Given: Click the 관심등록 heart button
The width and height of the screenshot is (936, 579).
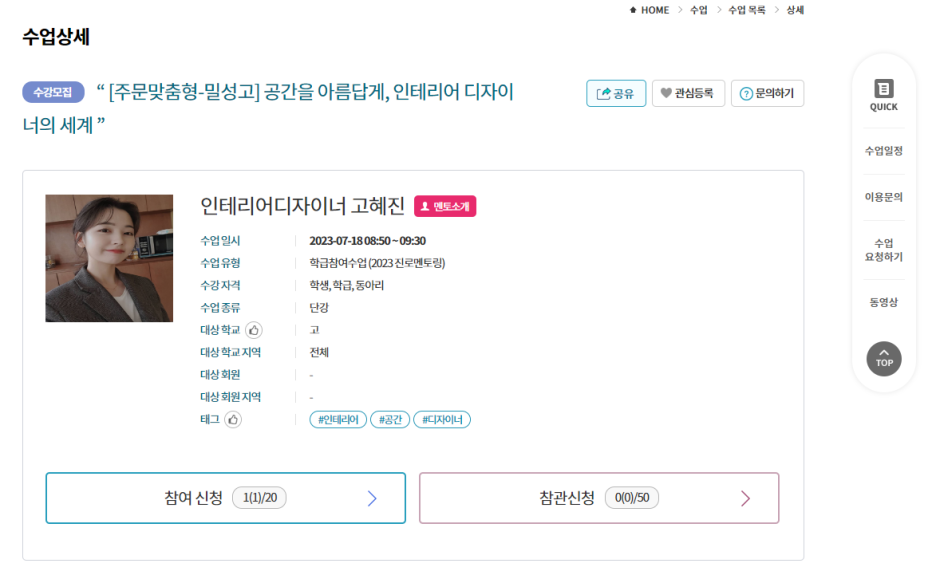Looking at the screenshot, I should (x=688, y=93).
